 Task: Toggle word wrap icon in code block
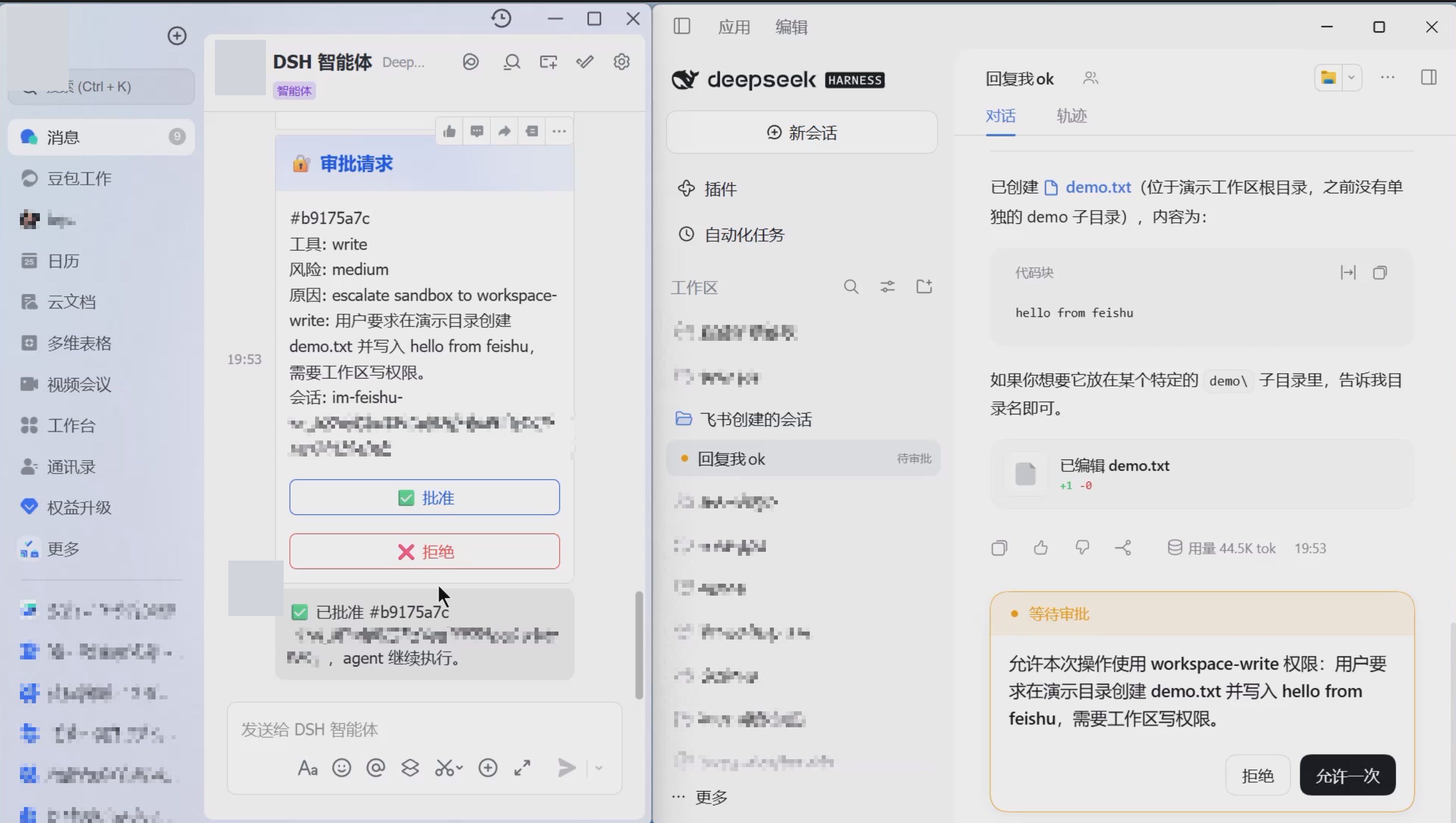[x=1347, y=273]
